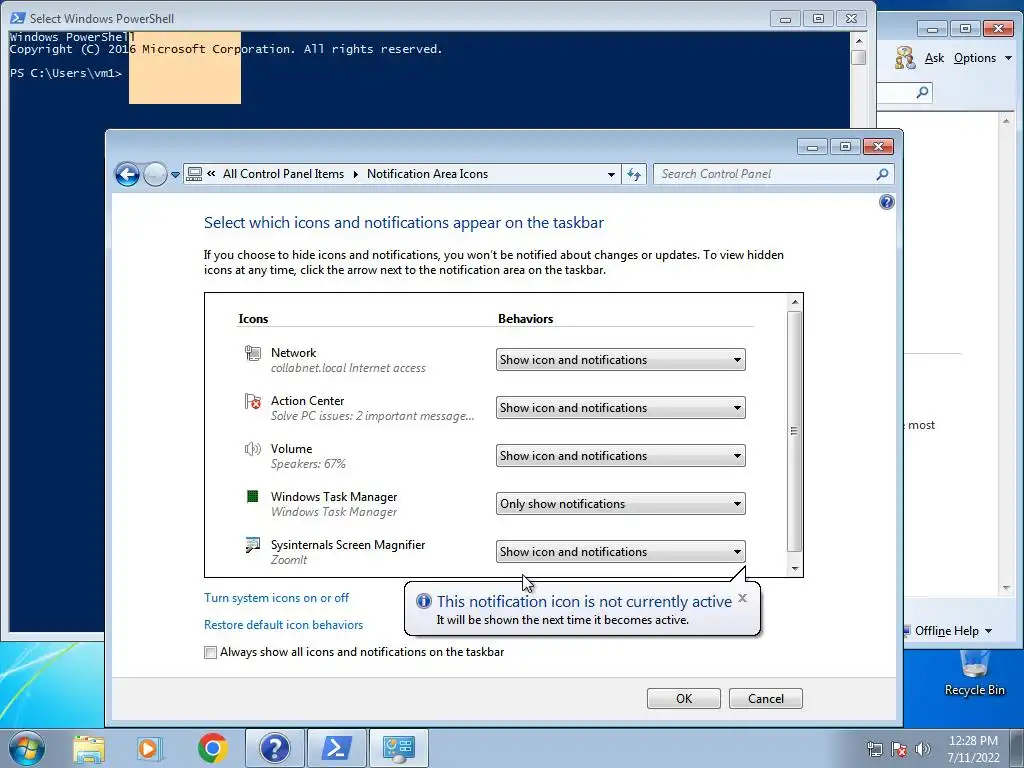Click the Control Panel icon in address bar
Screen dimensions: 1024x768
click(x=195, y=174)
